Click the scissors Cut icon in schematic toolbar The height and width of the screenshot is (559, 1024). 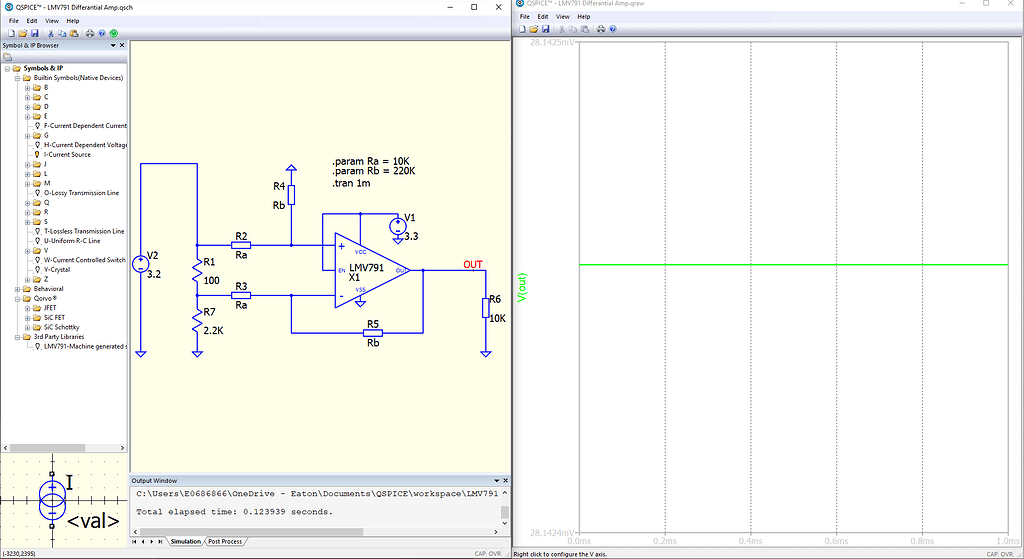49,33
